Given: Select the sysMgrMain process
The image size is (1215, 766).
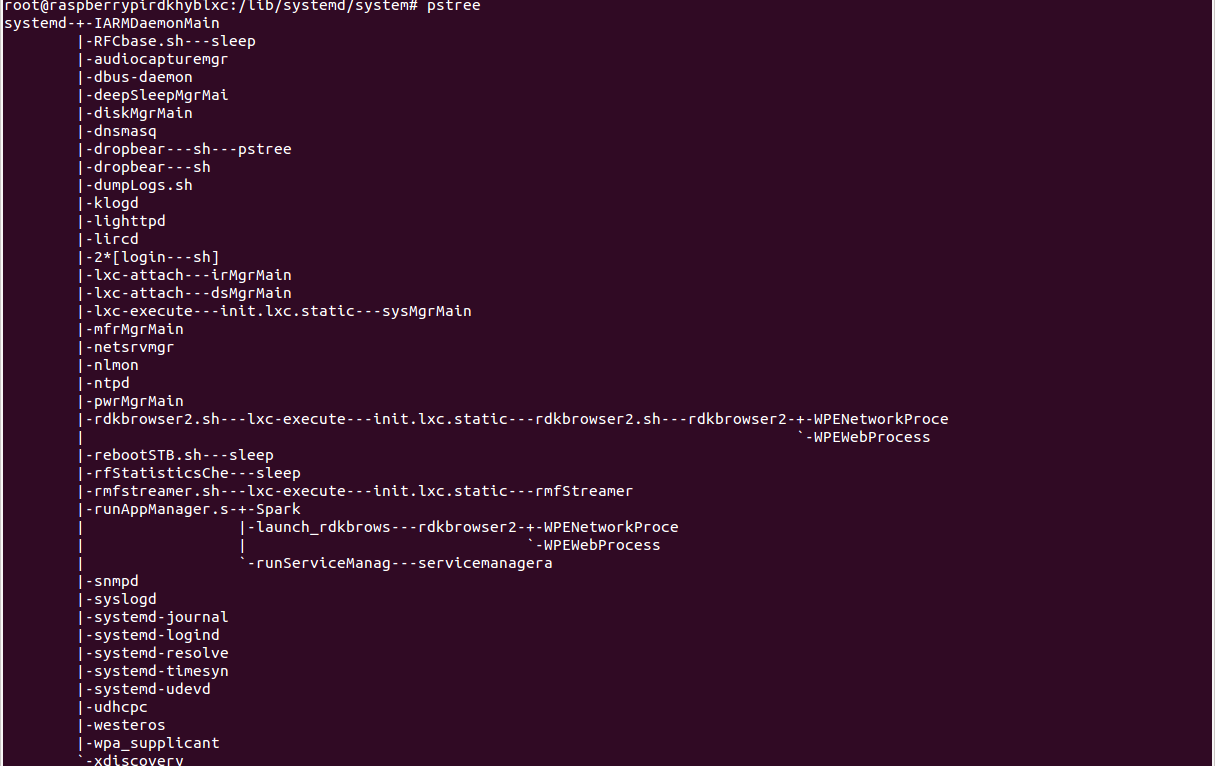Looking at the screenshot, I should [x=427, y=311].
